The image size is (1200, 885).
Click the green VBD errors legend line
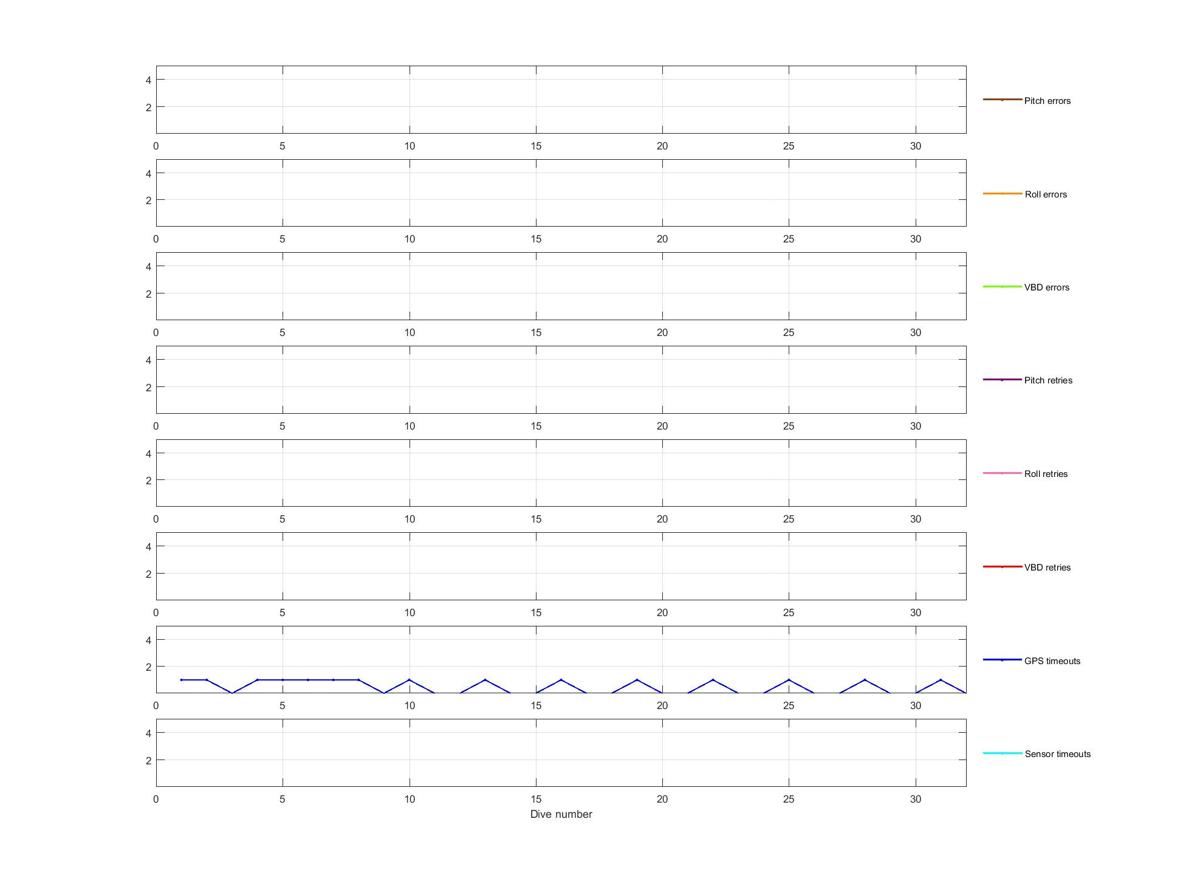point(1002,287)
